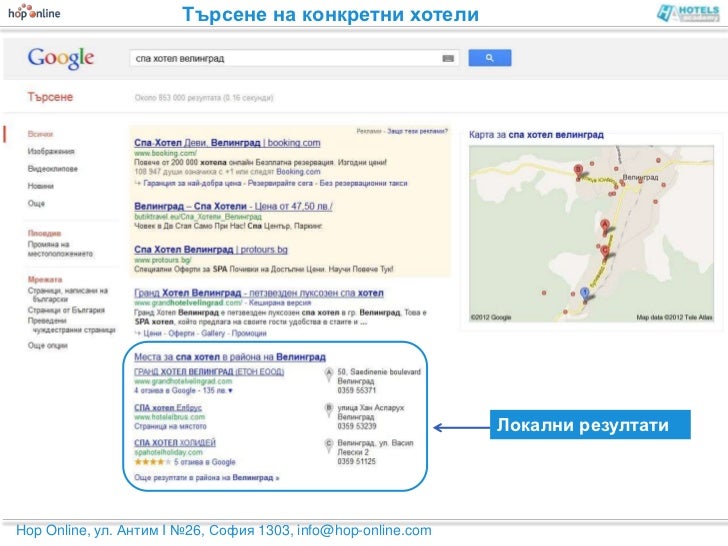Click Промяна на местоположението link
This screenshot has width=728, height=546.
60,249
